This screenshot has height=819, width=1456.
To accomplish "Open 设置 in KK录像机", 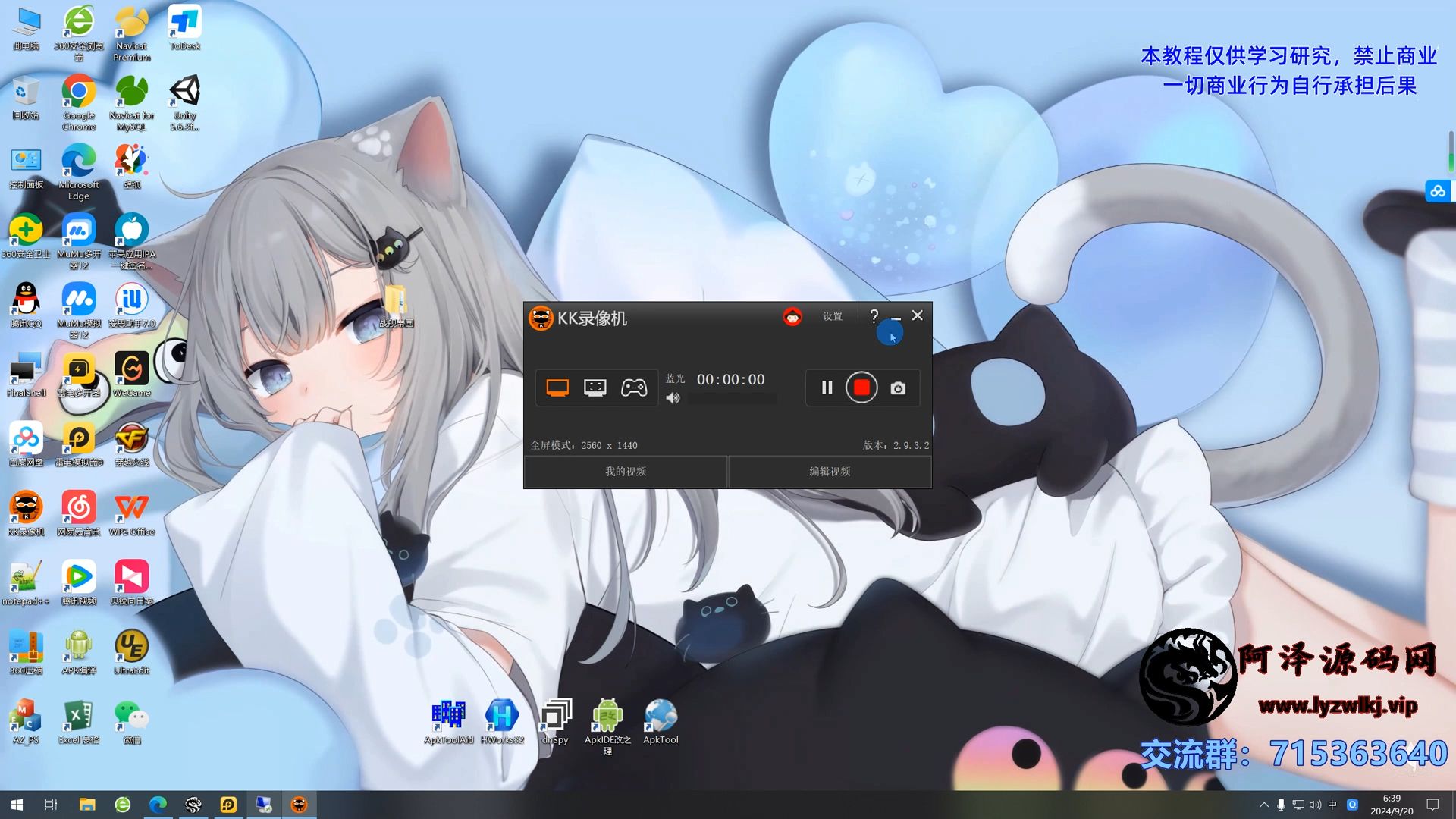I will 833,316.
